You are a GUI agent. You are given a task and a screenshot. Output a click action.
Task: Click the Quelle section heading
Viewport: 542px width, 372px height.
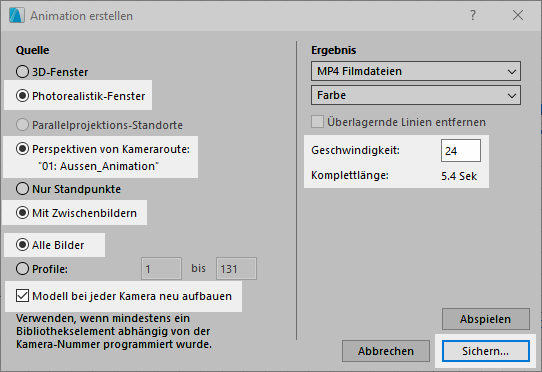[32, 50]
